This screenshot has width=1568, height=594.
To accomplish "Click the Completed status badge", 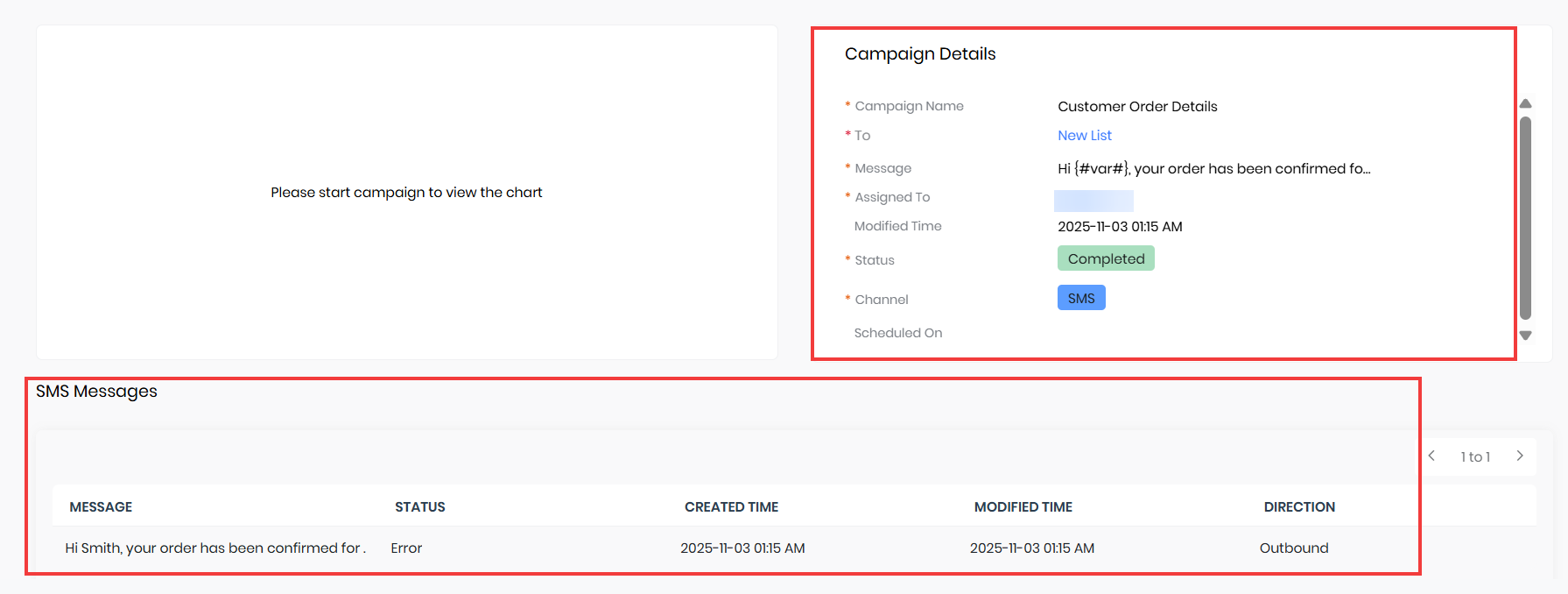I will pyautogui.click(x=1105, y=258).
